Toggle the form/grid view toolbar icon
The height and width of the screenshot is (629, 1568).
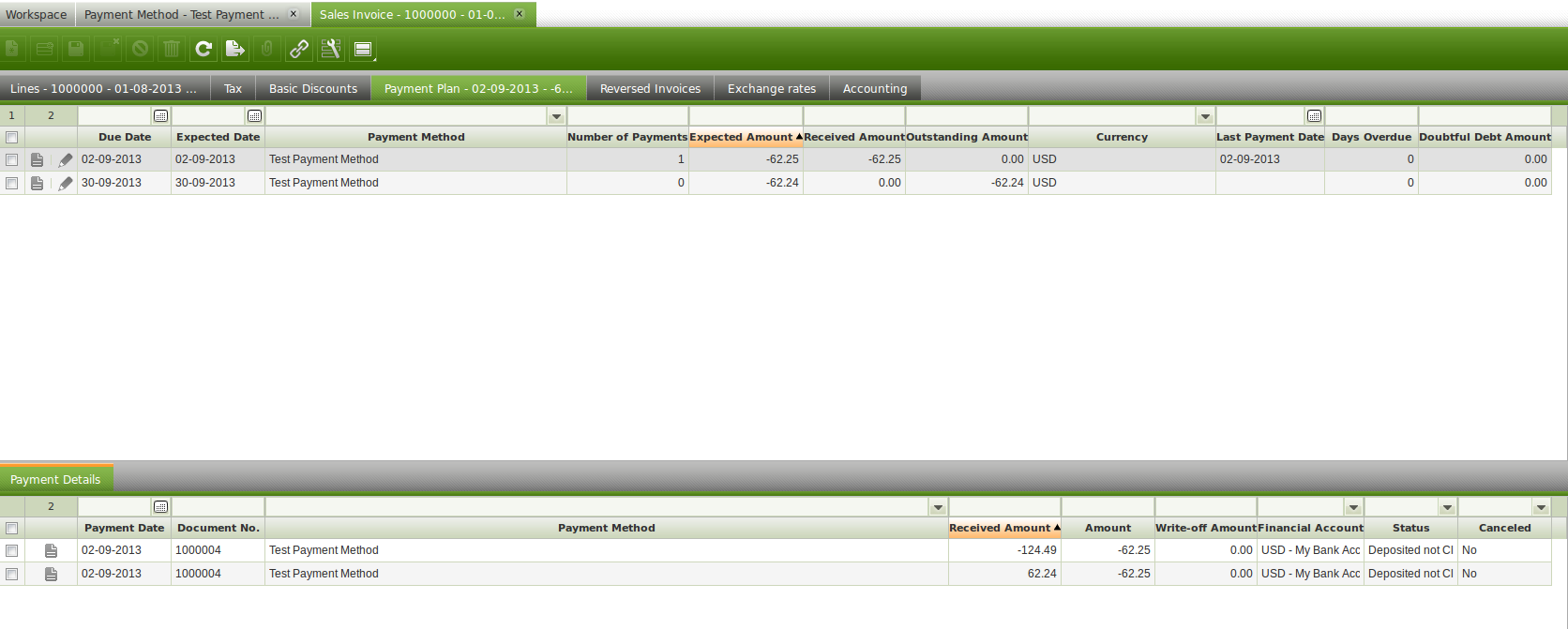click(x=363, y=49)
